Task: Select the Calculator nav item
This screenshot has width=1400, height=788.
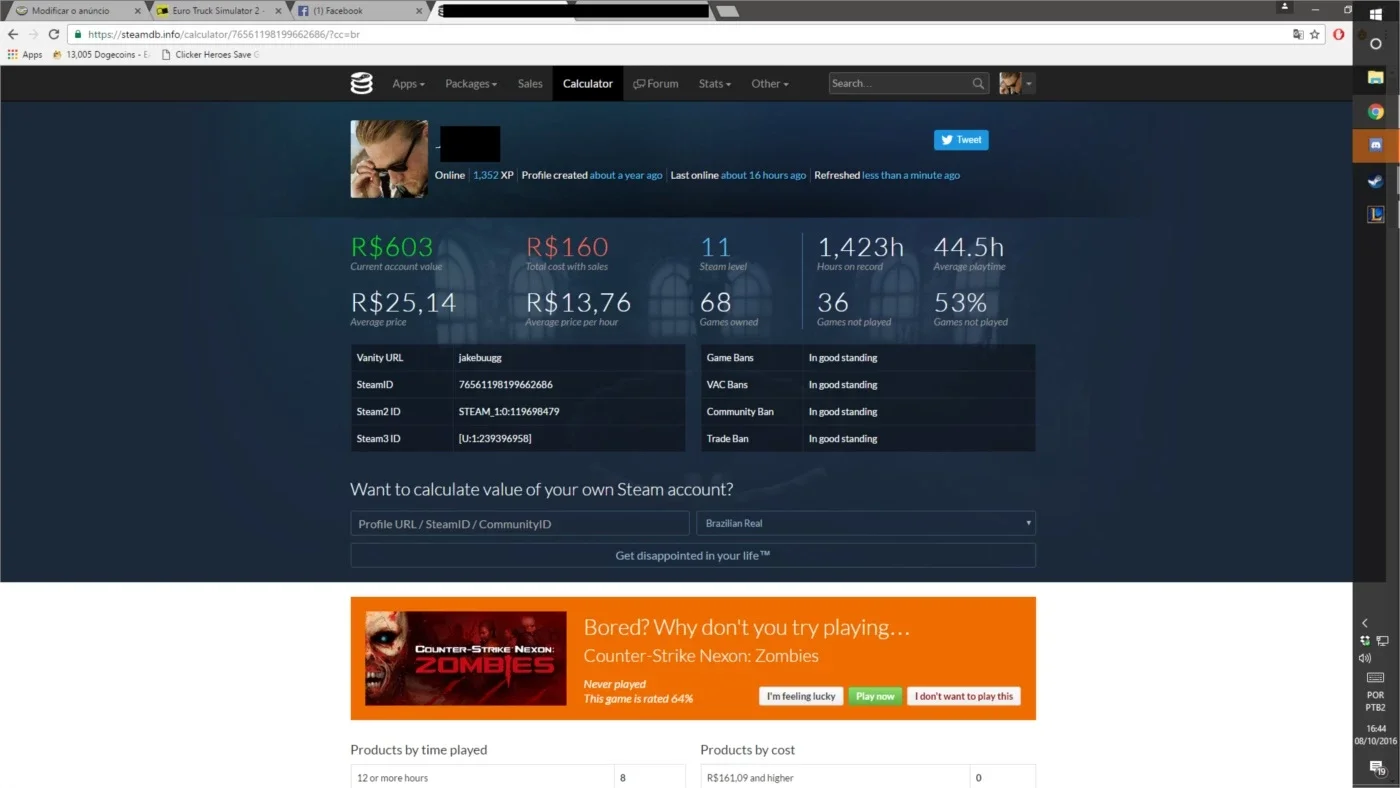Action: pyautogui.click(x=588, y=84)
